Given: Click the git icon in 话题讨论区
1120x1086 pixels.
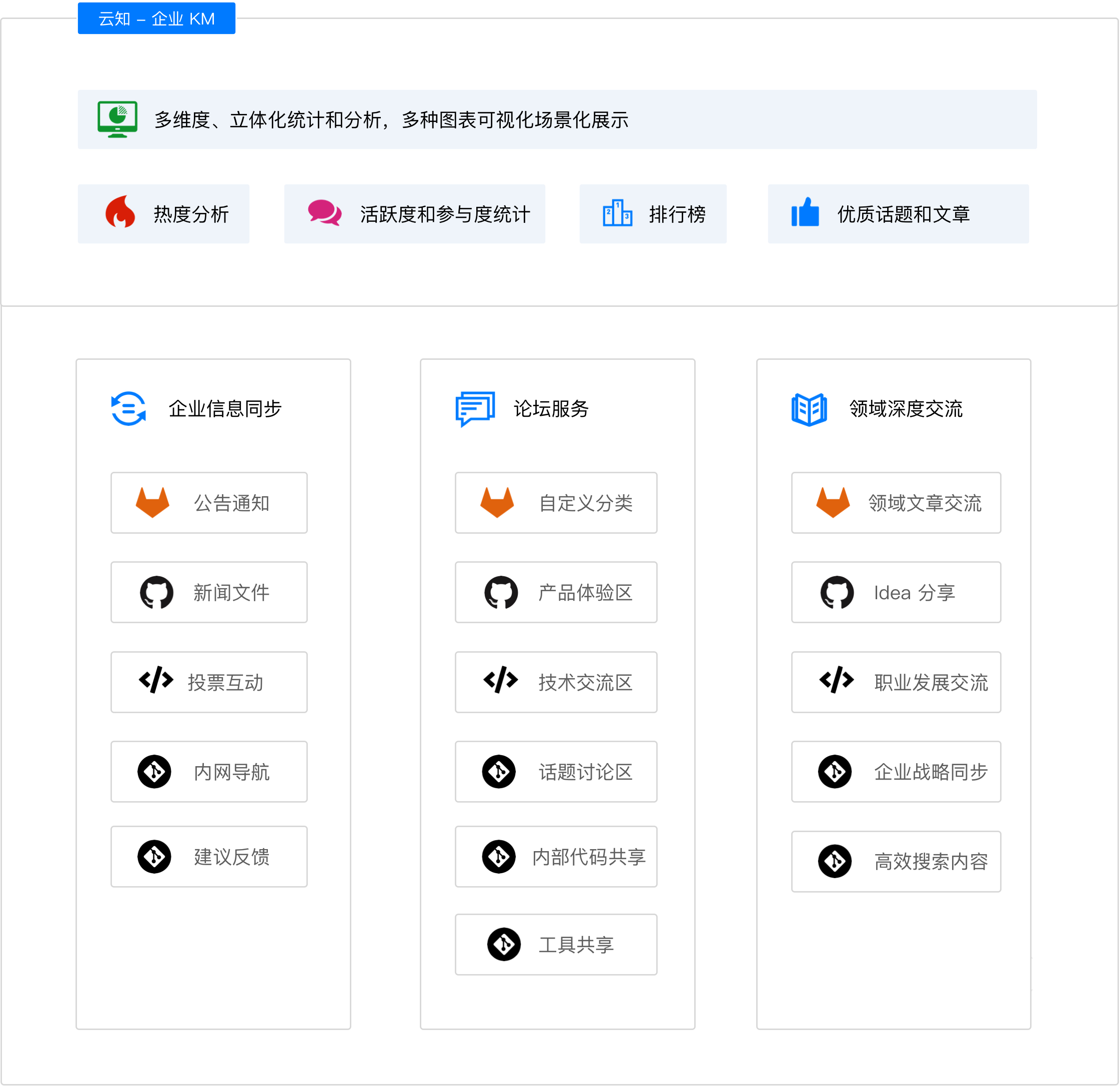Looking at the screenshot, I should click(x=499, y=772).
